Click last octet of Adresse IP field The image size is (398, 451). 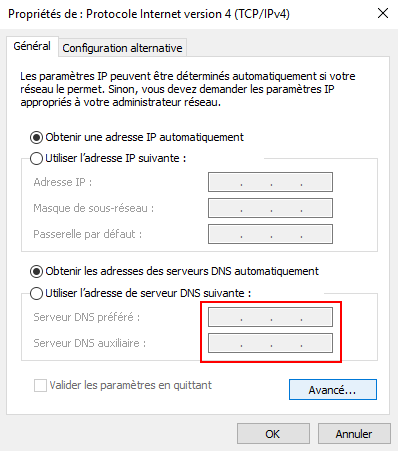point(316,182)
